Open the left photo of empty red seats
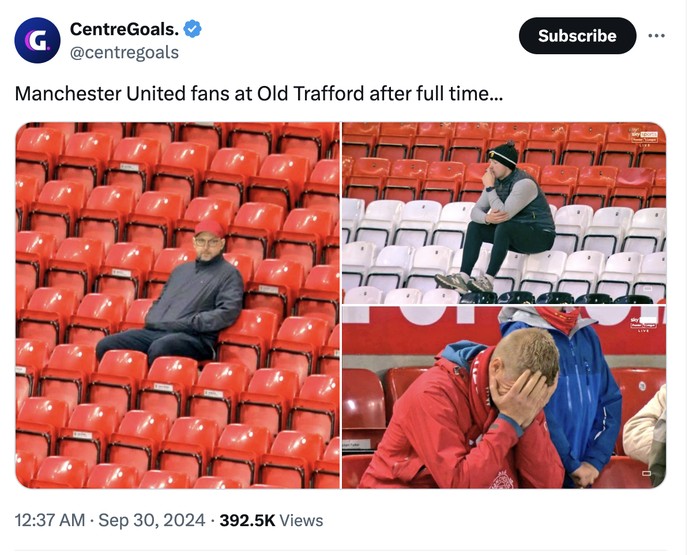The image size is (700, 555). coord(177,305)
